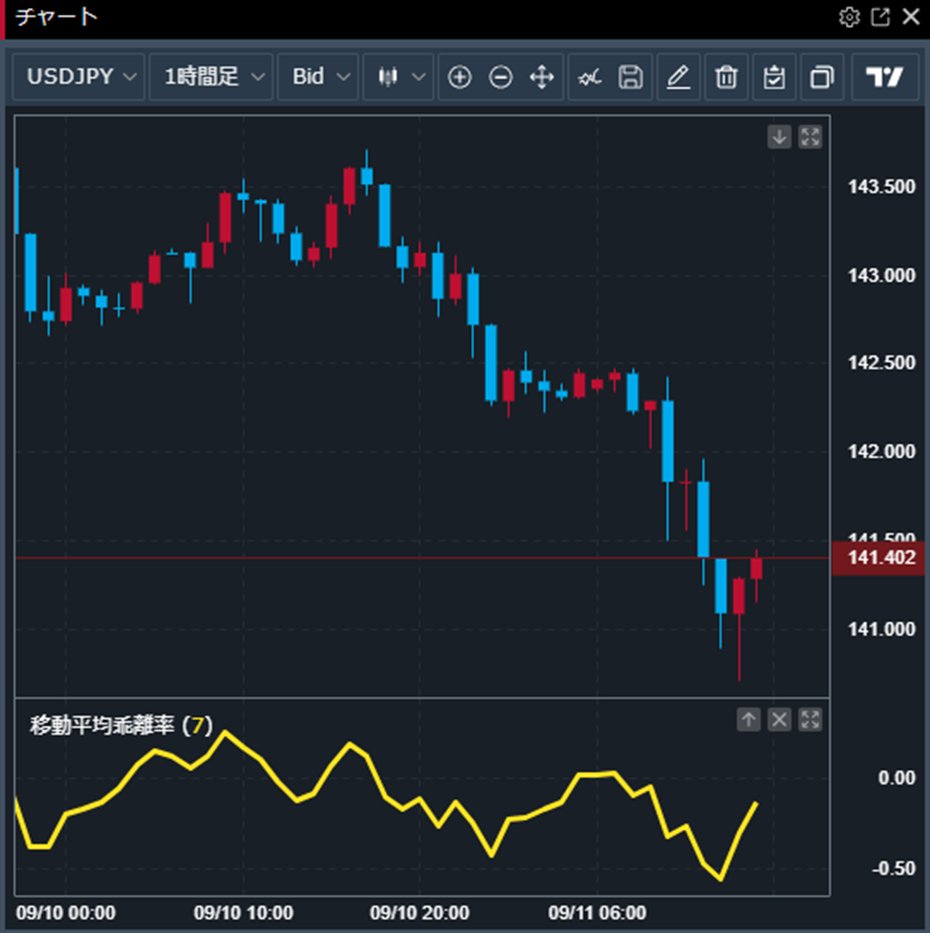This screenshot has height=933, width=930.
Task: Open chart settings gear icon
Action: tap(849, 17)
